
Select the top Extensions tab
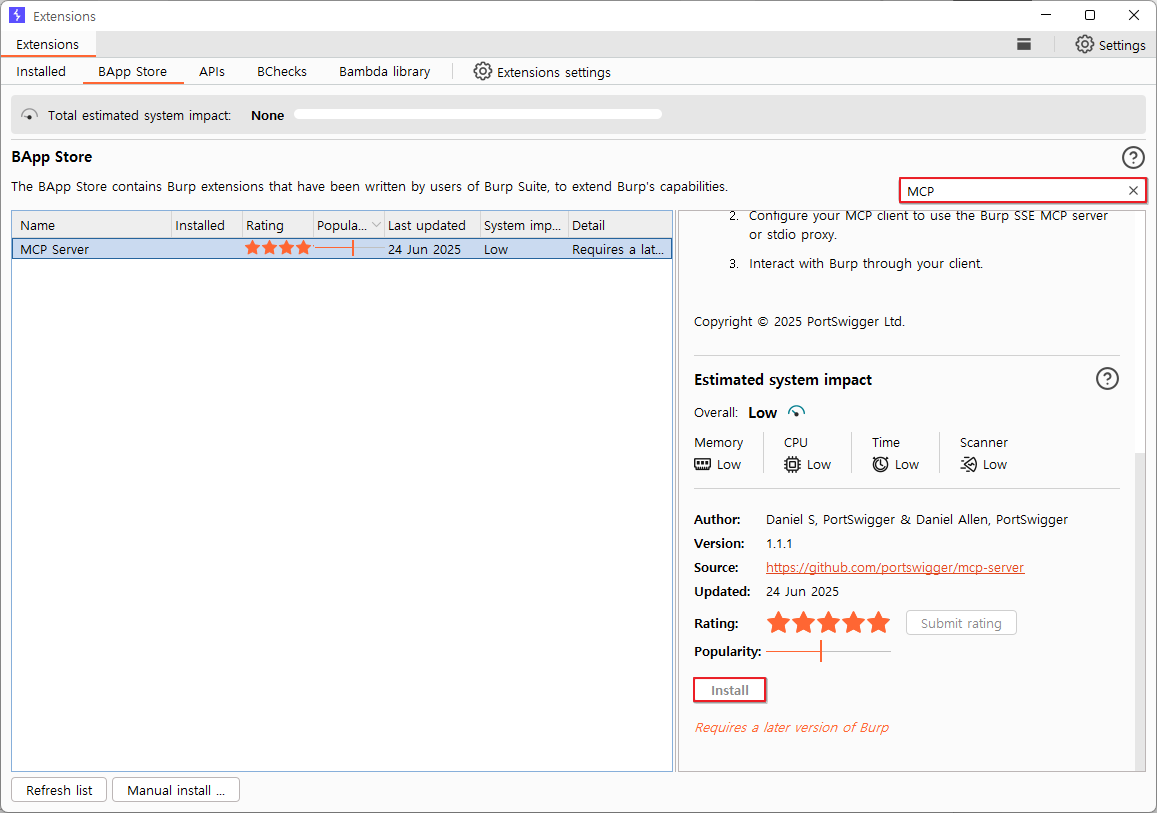pos(47,44)
